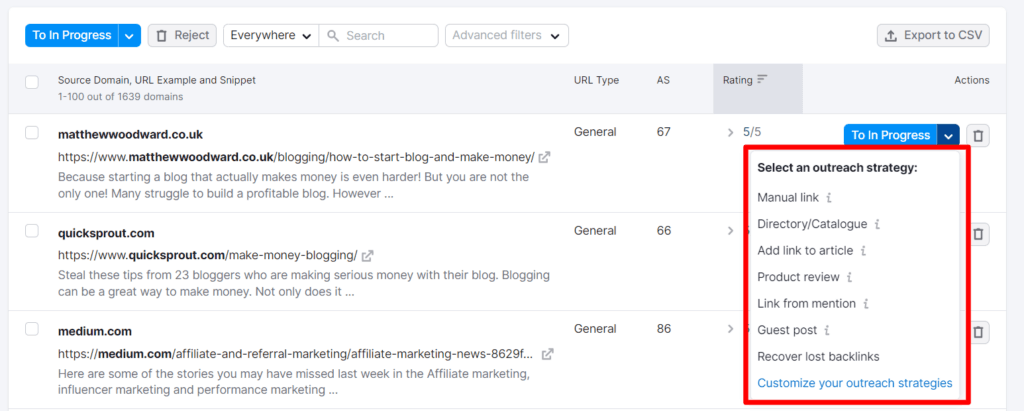Click info icon next to Guest post
1024x411 pixels.
(827, 330)
